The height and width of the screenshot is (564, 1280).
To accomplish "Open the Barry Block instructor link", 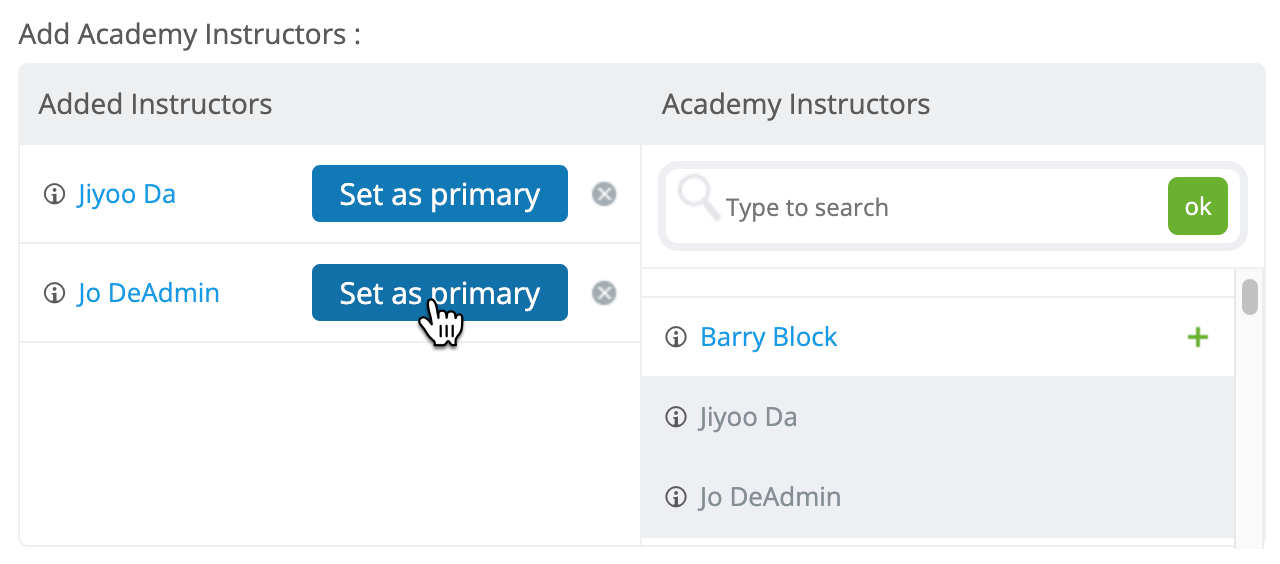I will 769,337.
